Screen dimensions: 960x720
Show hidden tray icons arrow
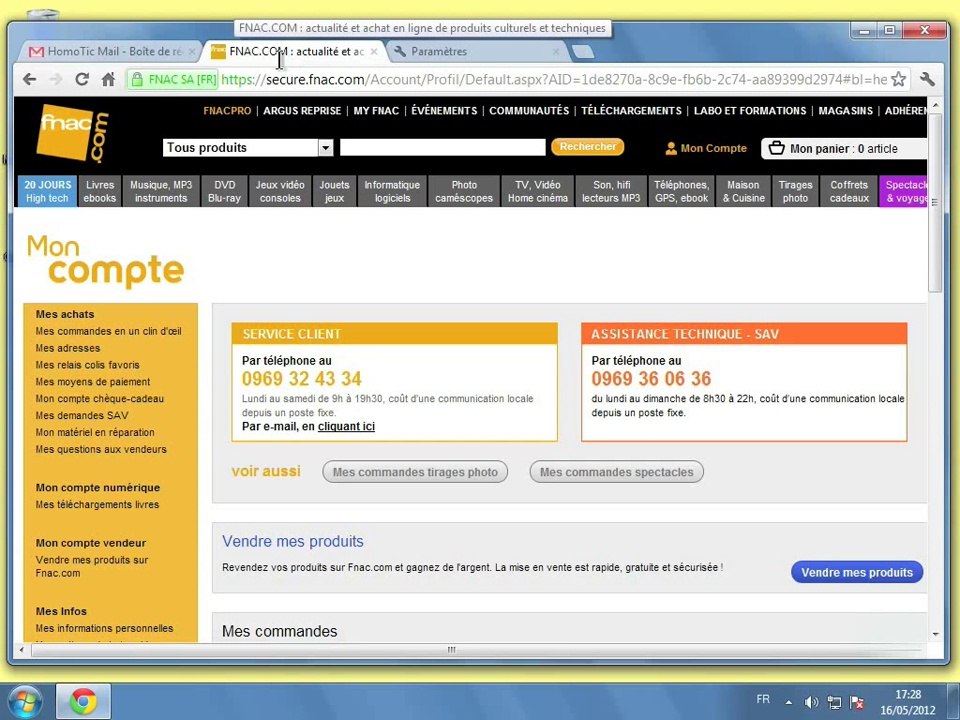click(789, 702)
